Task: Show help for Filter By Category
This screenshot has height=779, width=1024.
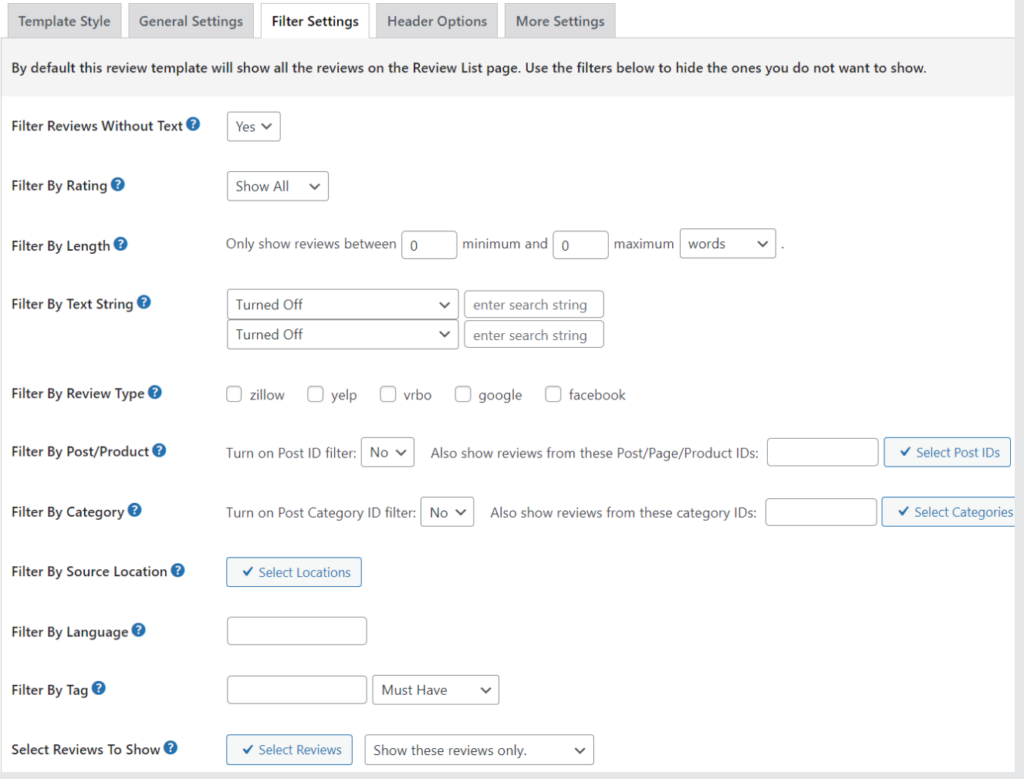Action: click(134, 510)
